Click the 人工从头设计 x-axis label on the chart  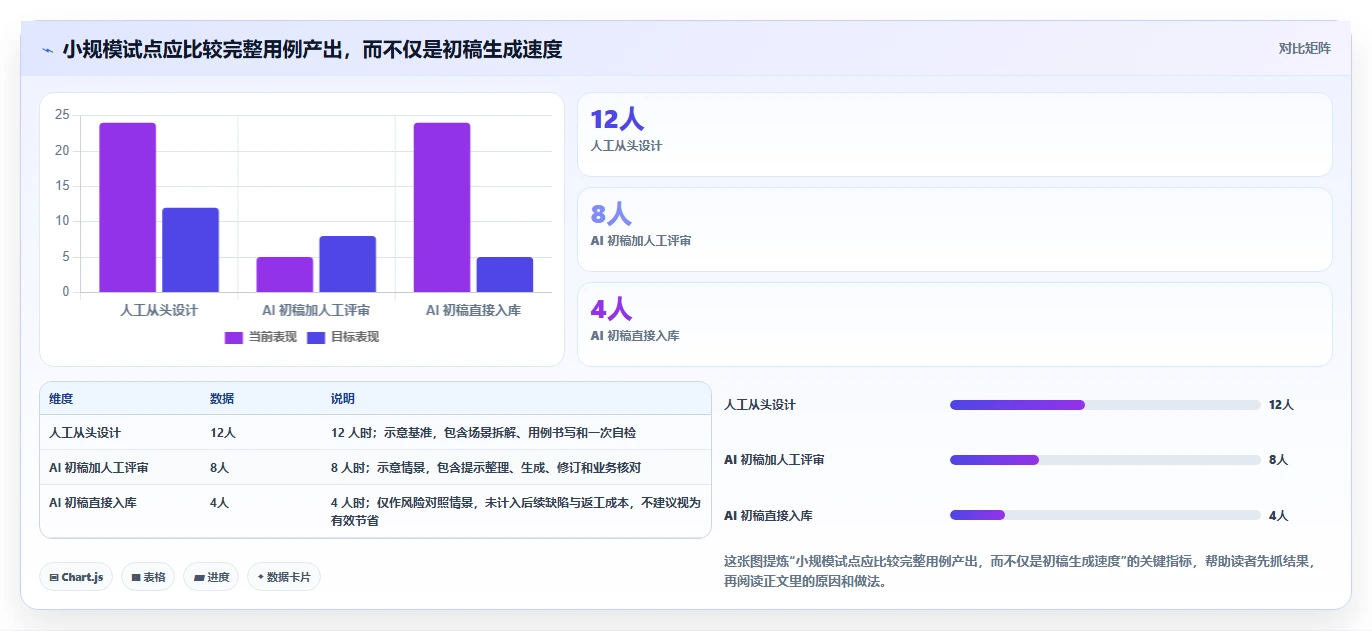click(159, 310)
